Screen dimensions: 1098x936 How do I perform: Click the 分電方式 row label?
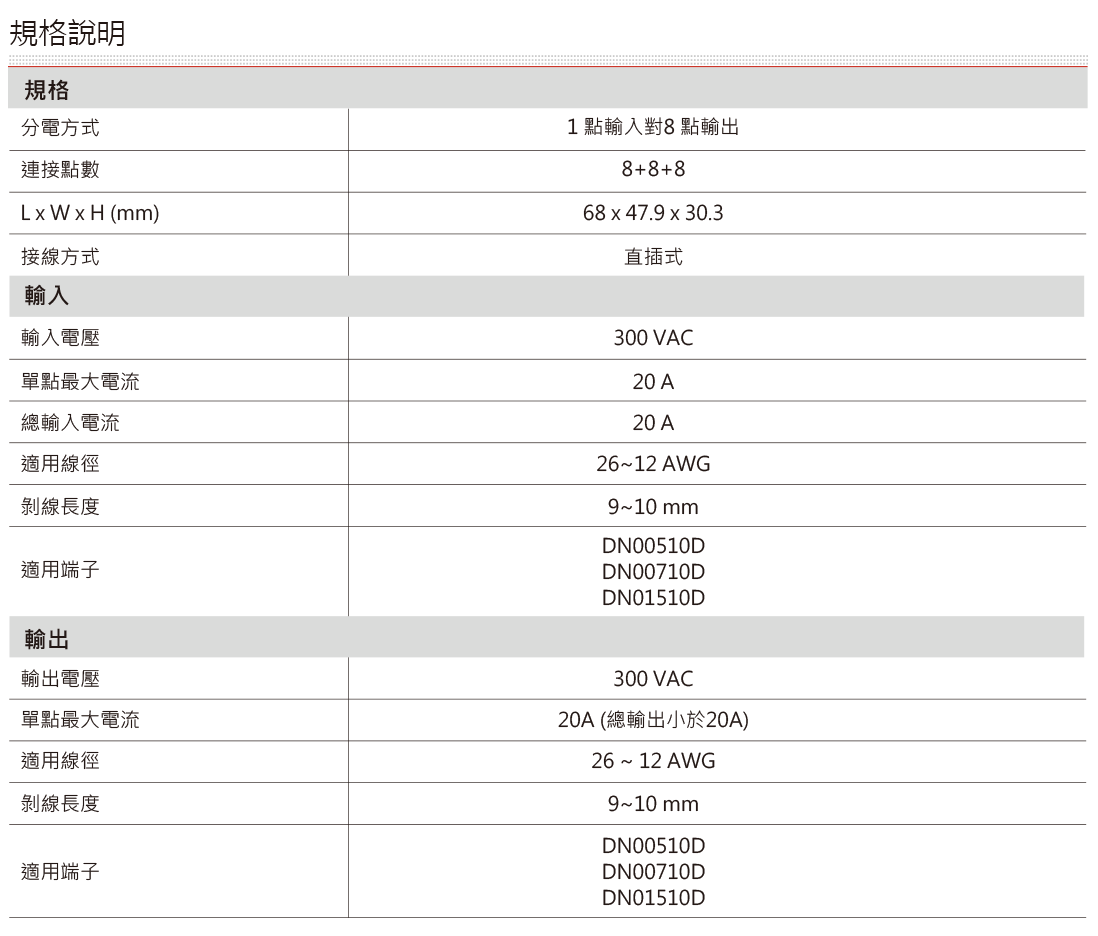(x=60, y=129)
